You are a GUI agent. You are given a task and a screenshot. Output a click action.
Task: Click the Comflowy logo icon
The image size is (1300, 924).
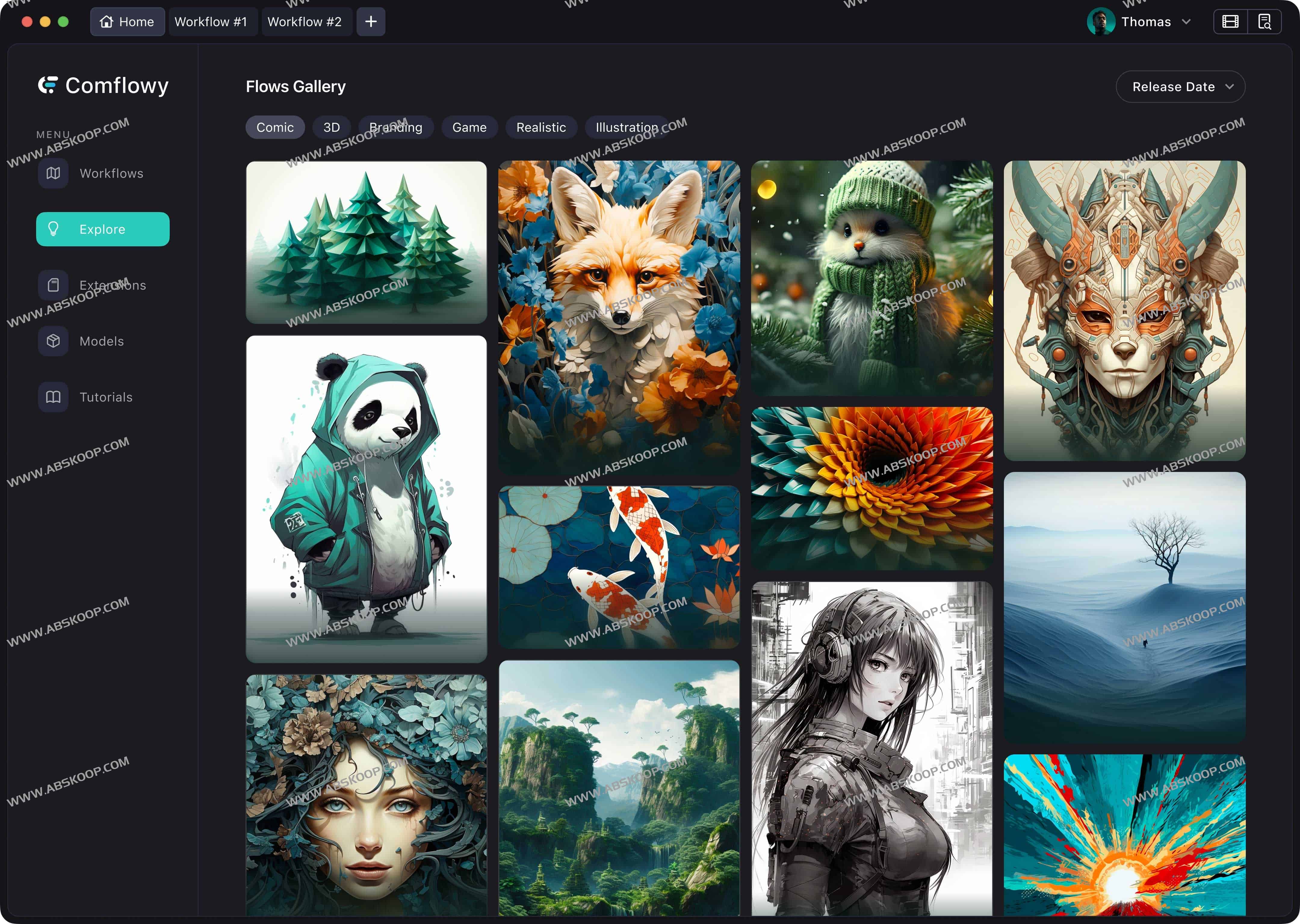tap(48, 85)
